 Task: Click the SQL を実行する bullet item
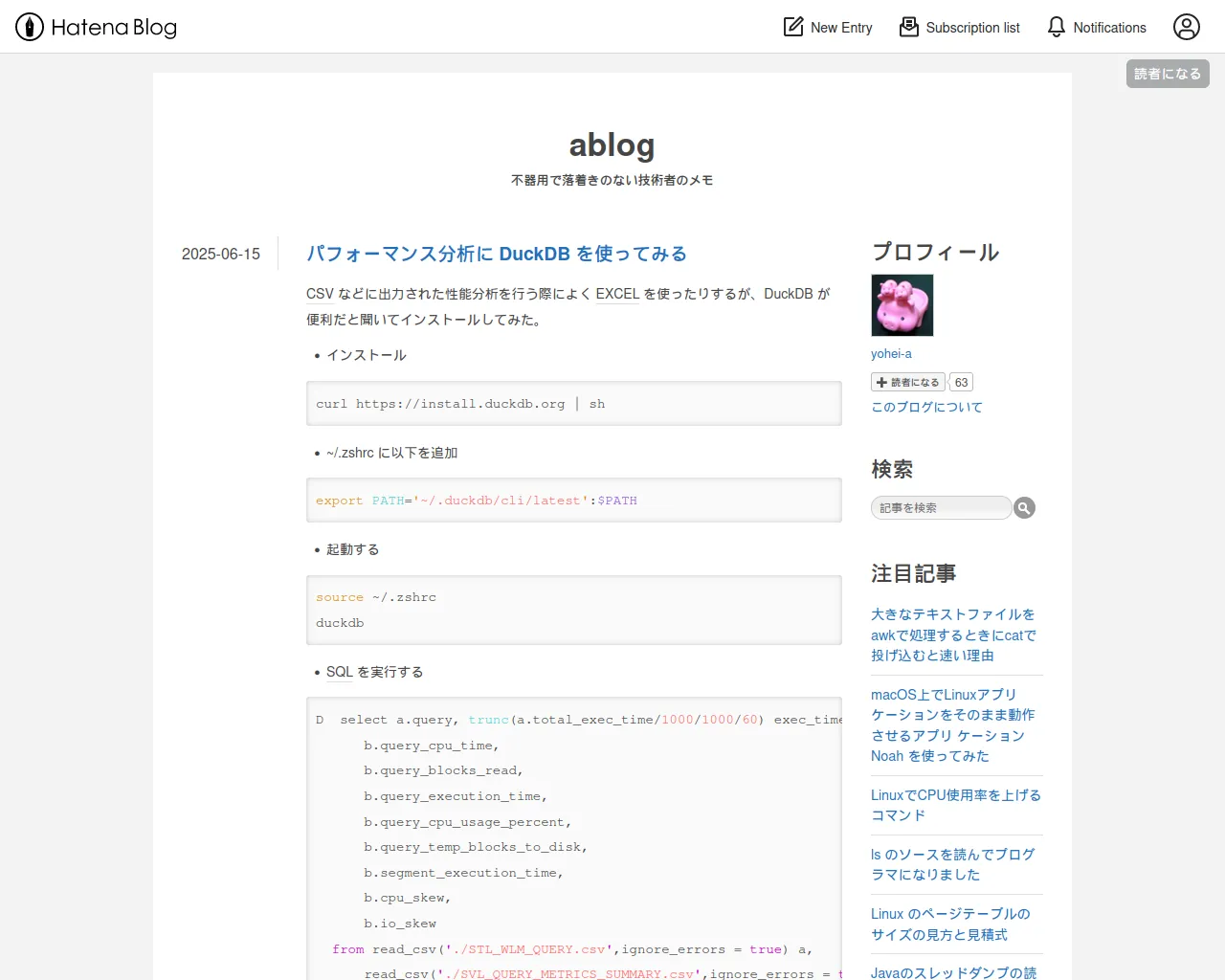coord(375,672)
